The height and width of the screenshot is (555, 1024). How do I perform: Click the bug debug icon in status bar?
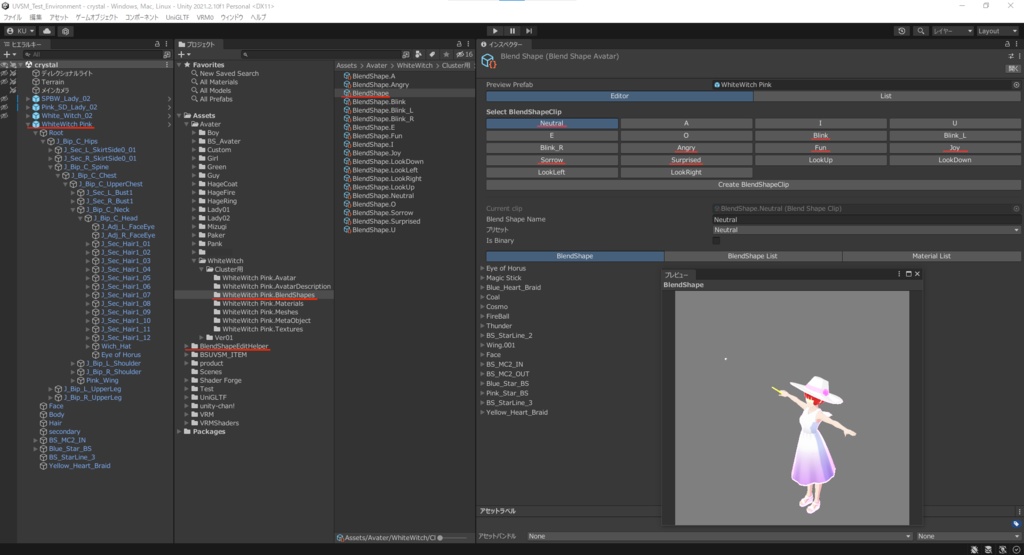(x=974, y=550)
